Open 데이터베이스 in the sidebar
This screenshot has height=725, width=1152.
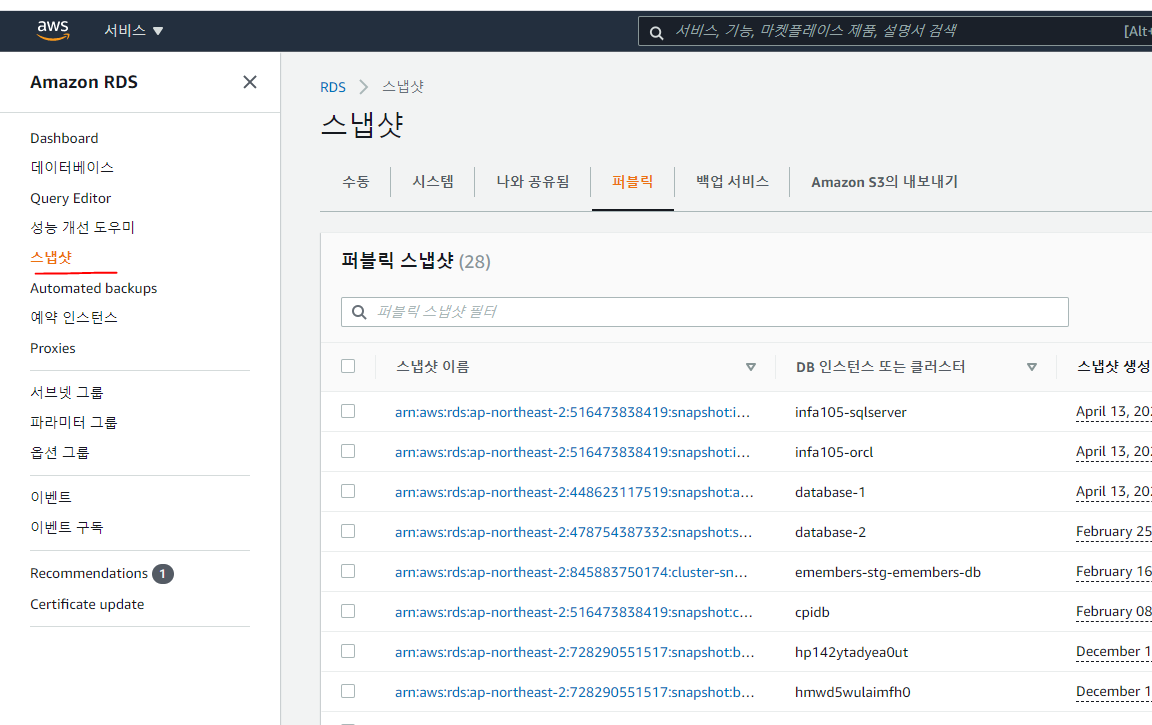(x=72, y=167)
